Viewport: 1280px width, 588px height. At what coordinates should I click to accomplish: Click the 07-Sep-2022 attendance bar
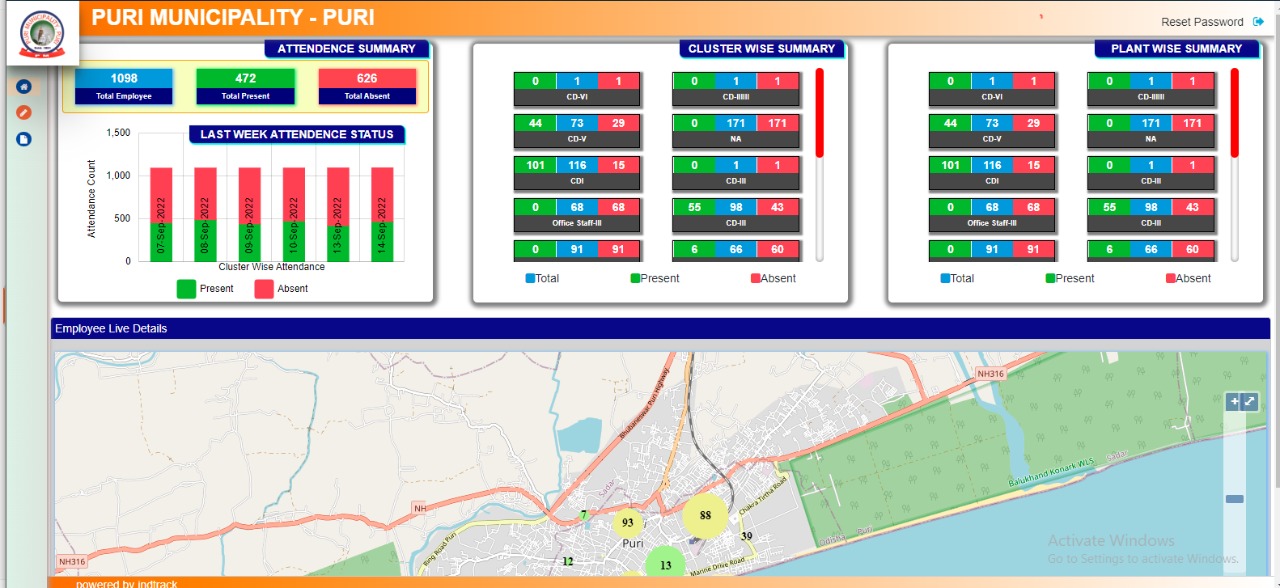coord(162,214)
